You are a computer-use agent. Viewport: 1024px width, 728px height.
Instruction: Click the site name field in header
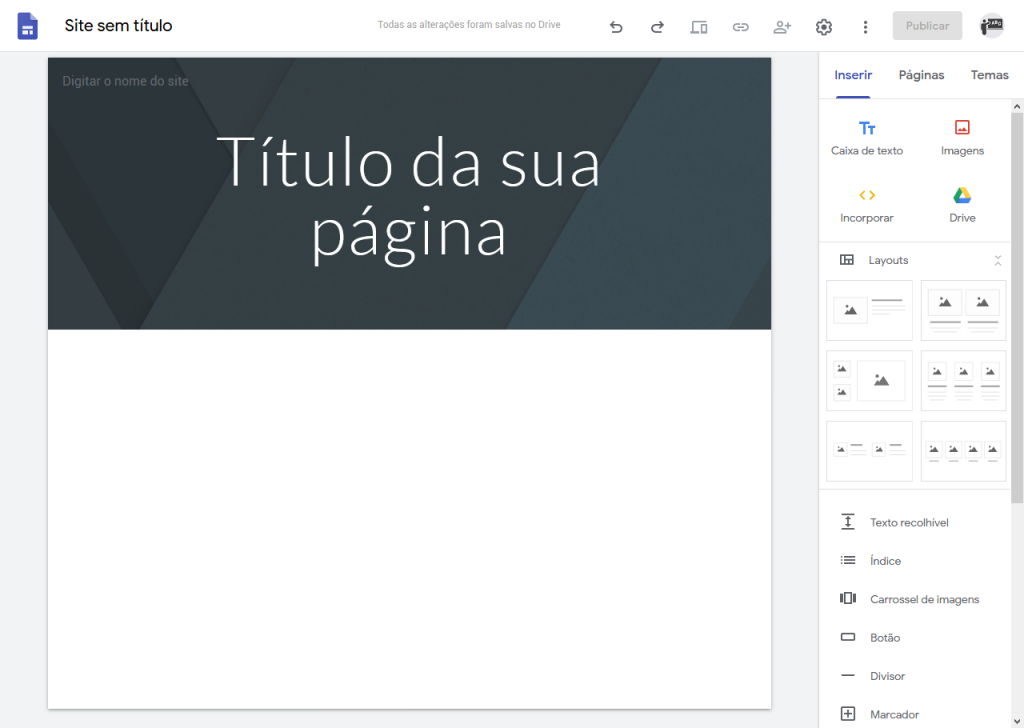point(126,81)
